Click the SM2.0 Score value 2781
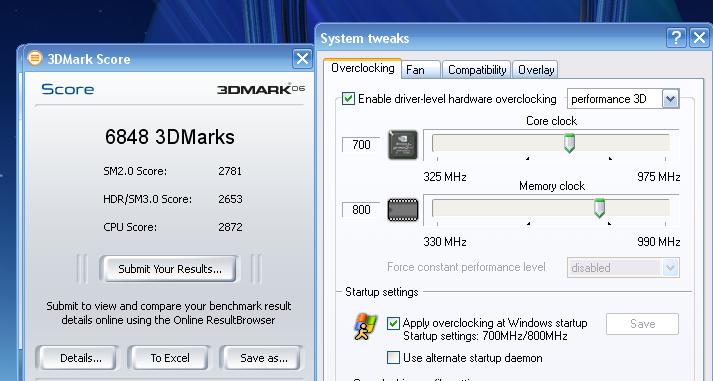713x381 pixels. click(x=230, y=171)
